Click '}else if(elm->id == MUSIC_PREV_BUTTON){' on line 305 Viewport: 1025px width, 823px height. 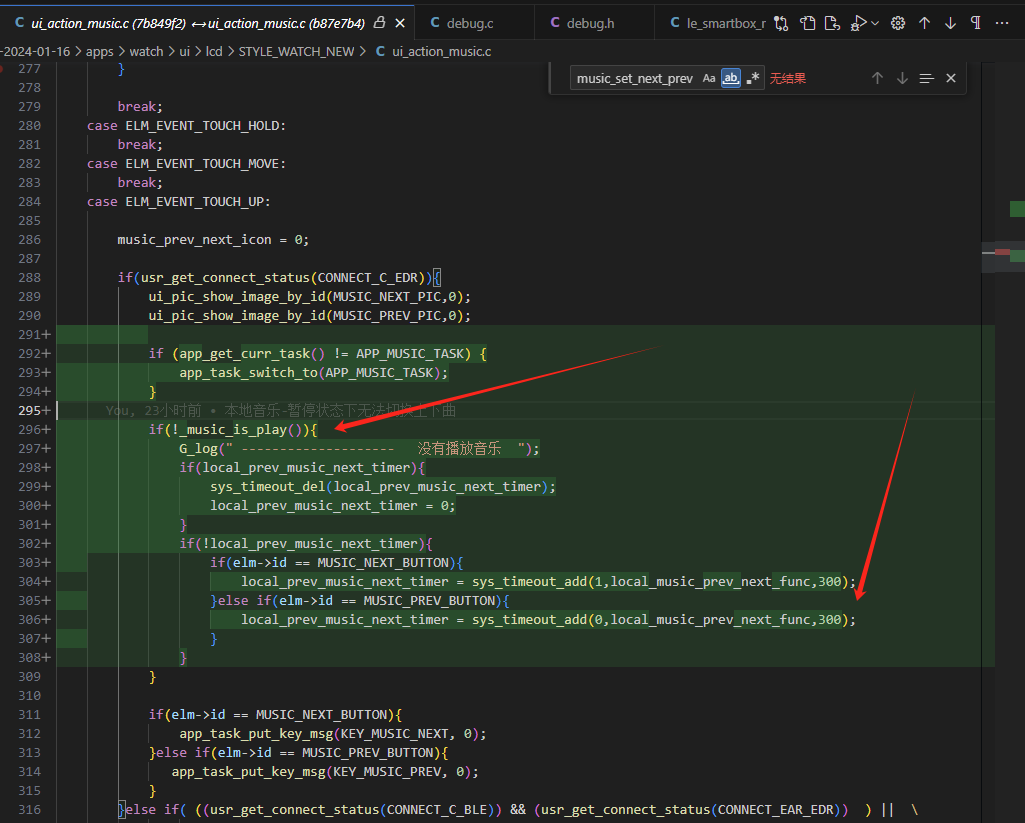point(360,601)
